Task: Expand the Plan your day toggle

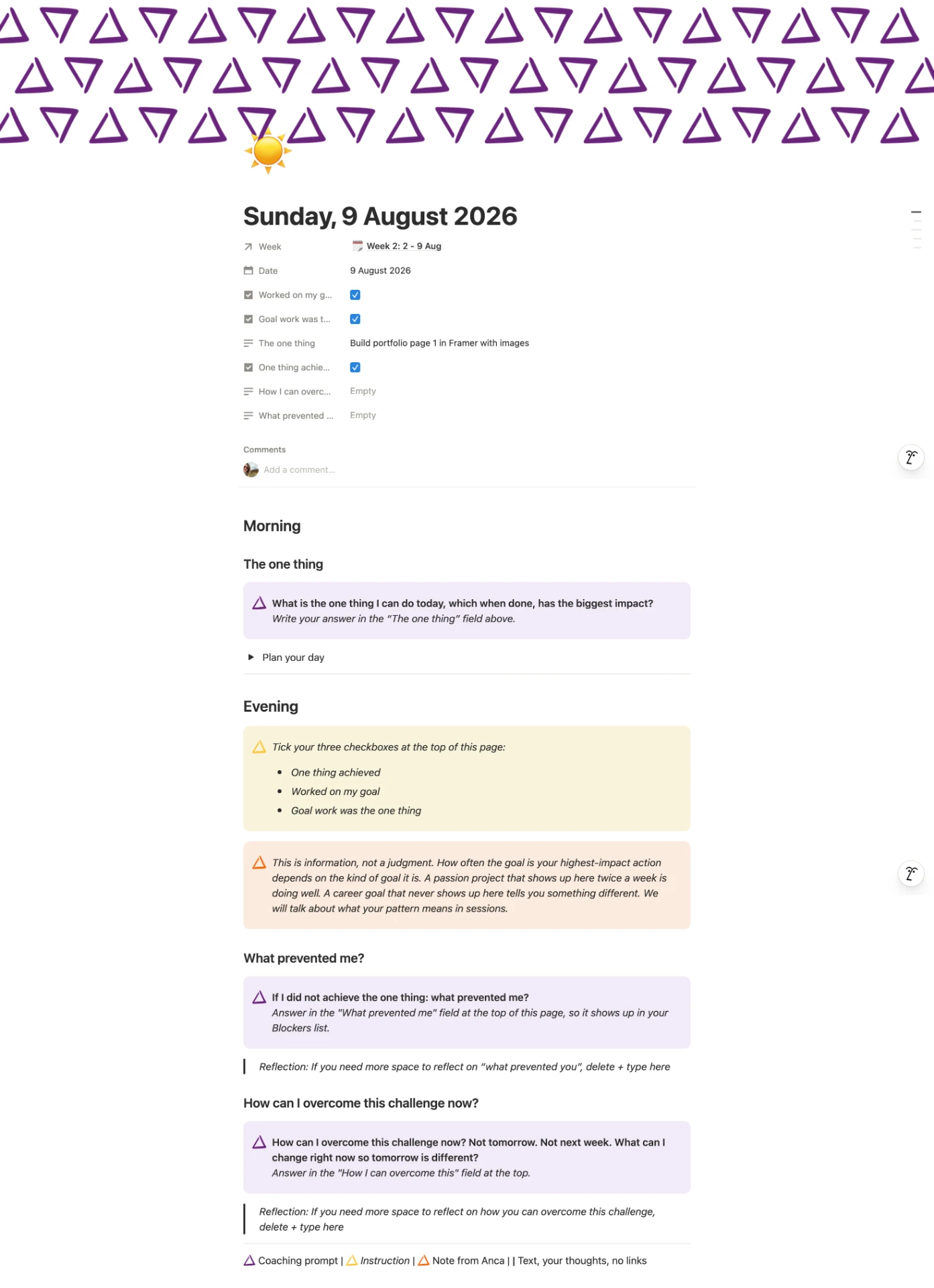Action: point(251,657)
